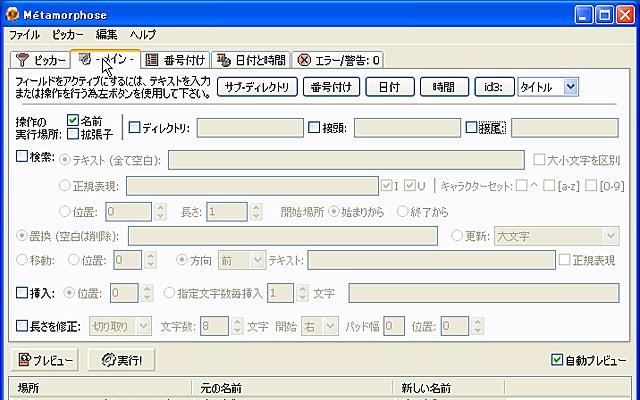Enable the 検索 checkbox
The height and width of the screenshot is (400, 640).
click(22, 156)
